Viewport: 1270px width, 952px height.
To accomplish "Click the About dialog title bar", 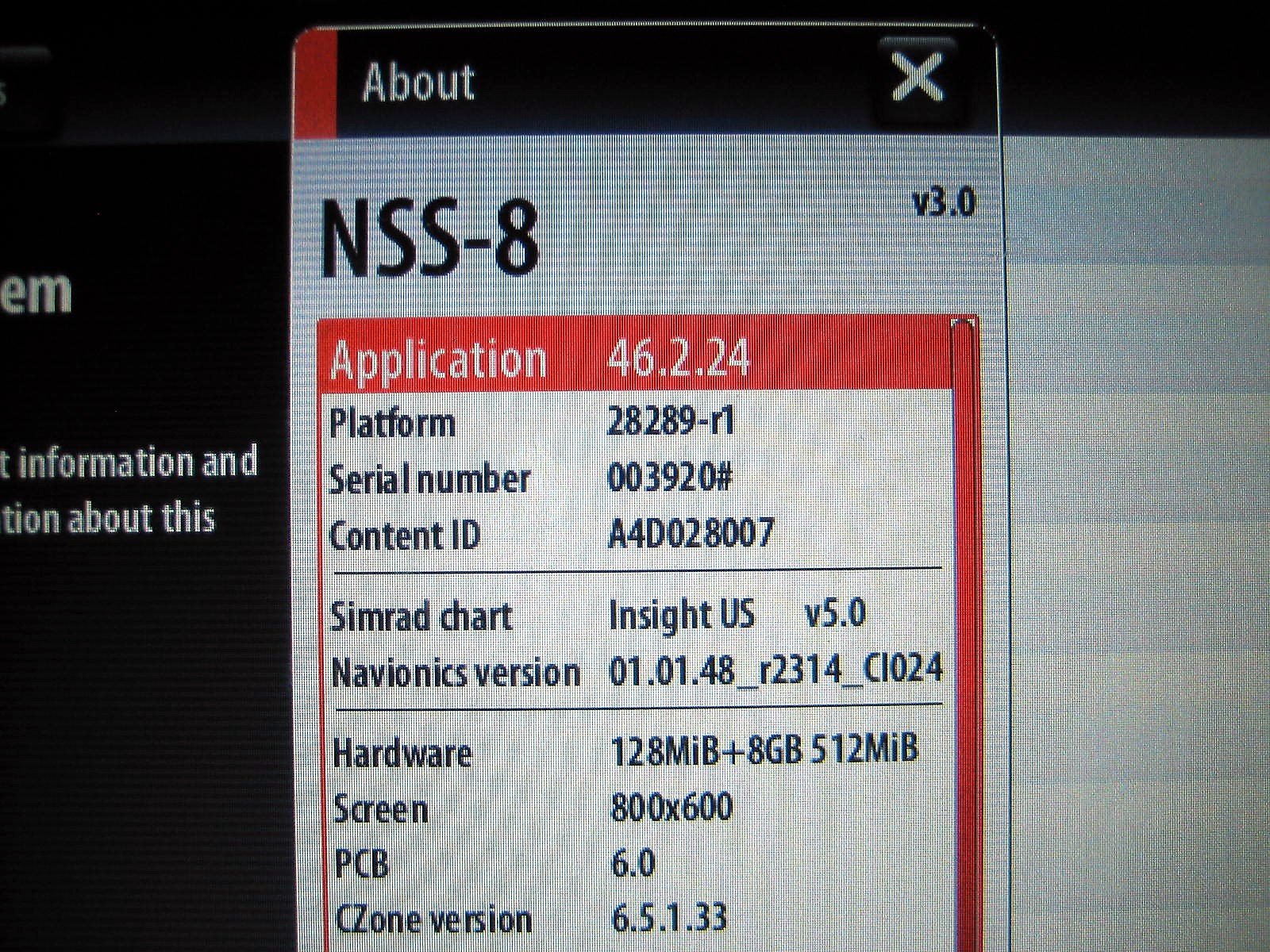I will pos(556,79).
